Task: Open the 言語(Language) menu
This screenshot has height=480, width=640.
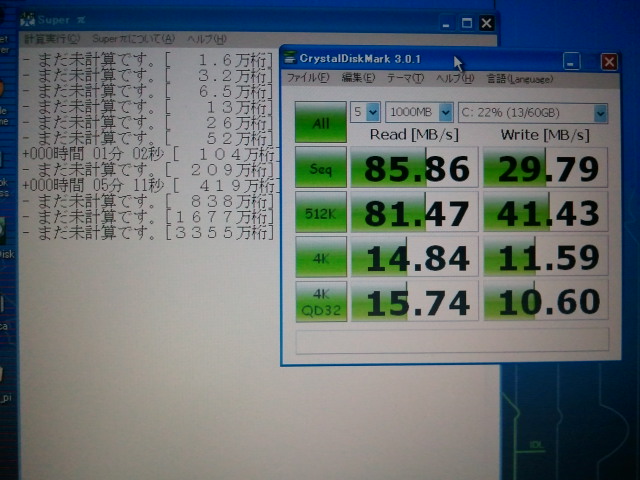Action: (520, 79)
